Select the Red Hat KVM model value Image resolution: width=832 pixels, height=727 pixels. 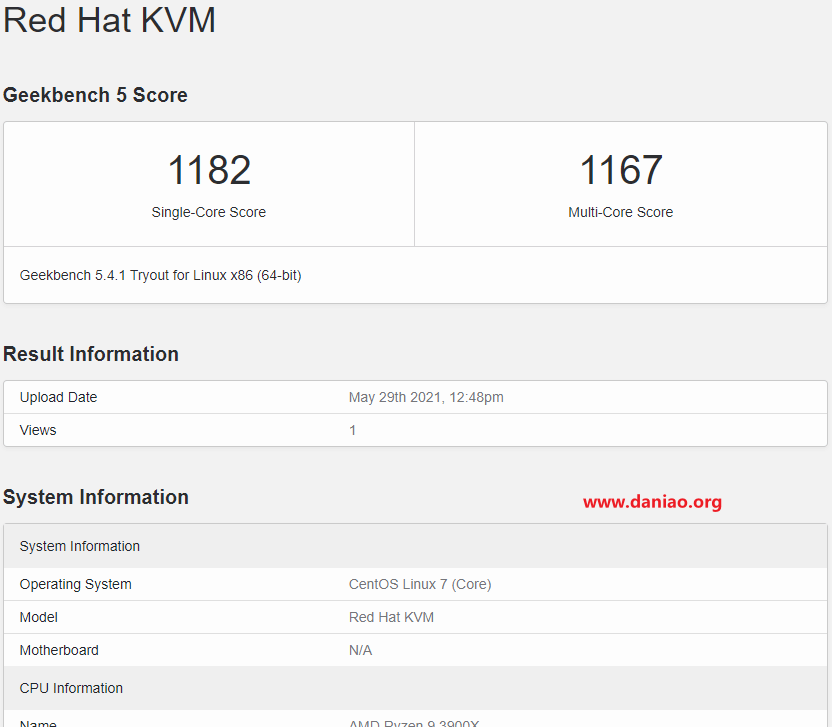click(x=391, y=617)
